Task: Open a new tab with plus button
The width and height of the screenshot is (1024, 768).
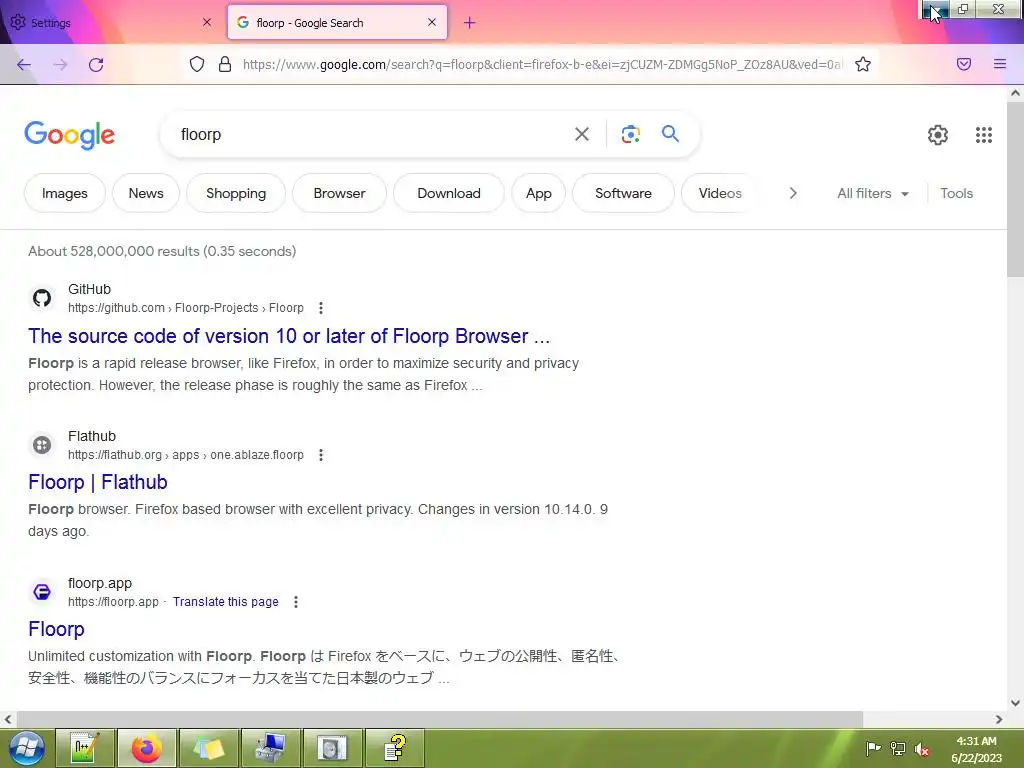Action: 470,23
